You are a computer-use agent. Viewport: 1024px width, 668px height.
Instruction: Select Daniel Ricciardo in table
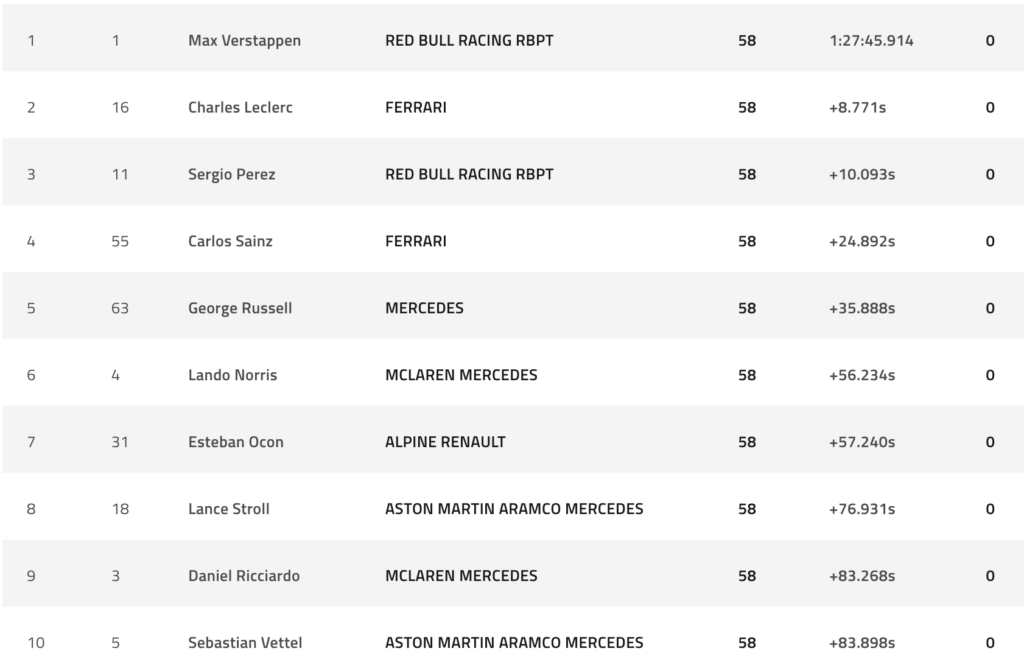pos(244,576)
